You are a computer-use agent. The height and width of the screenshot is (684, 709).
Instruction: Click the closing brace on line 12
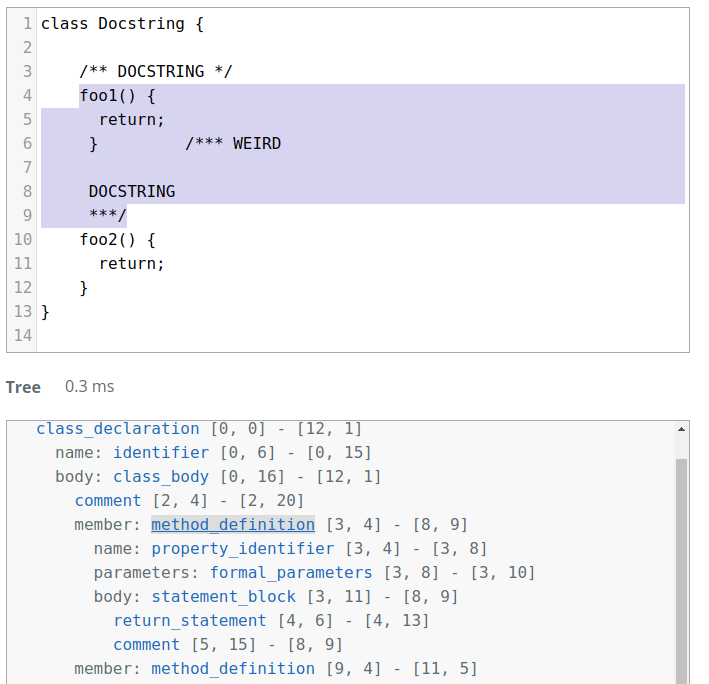pos(84,288)
